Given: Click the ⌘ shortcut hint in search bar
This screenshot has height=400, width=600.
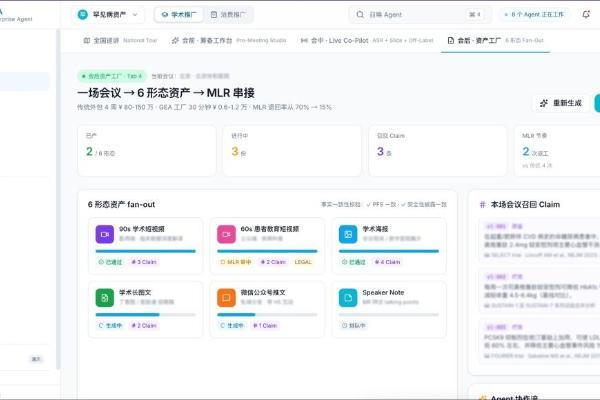Looking at the screenshot, I should 475,15.
